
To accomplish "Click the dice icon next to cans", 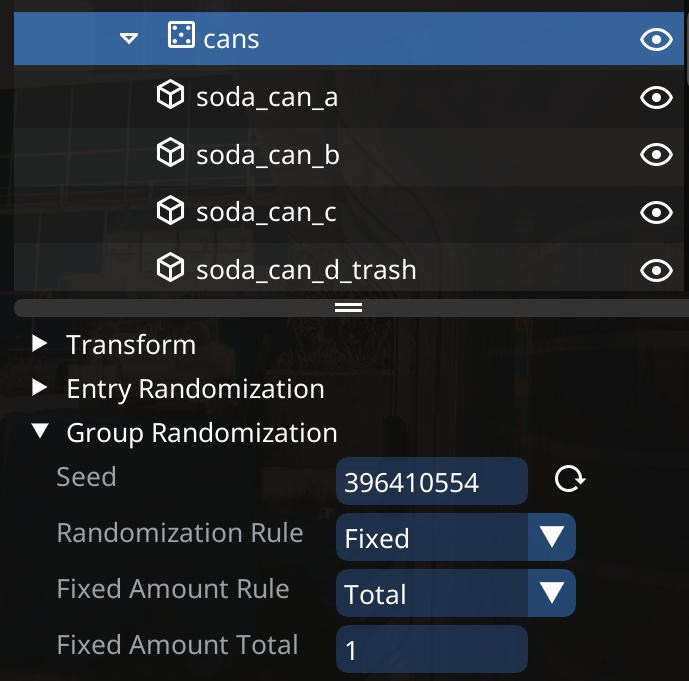I will (x=181, y=38).
